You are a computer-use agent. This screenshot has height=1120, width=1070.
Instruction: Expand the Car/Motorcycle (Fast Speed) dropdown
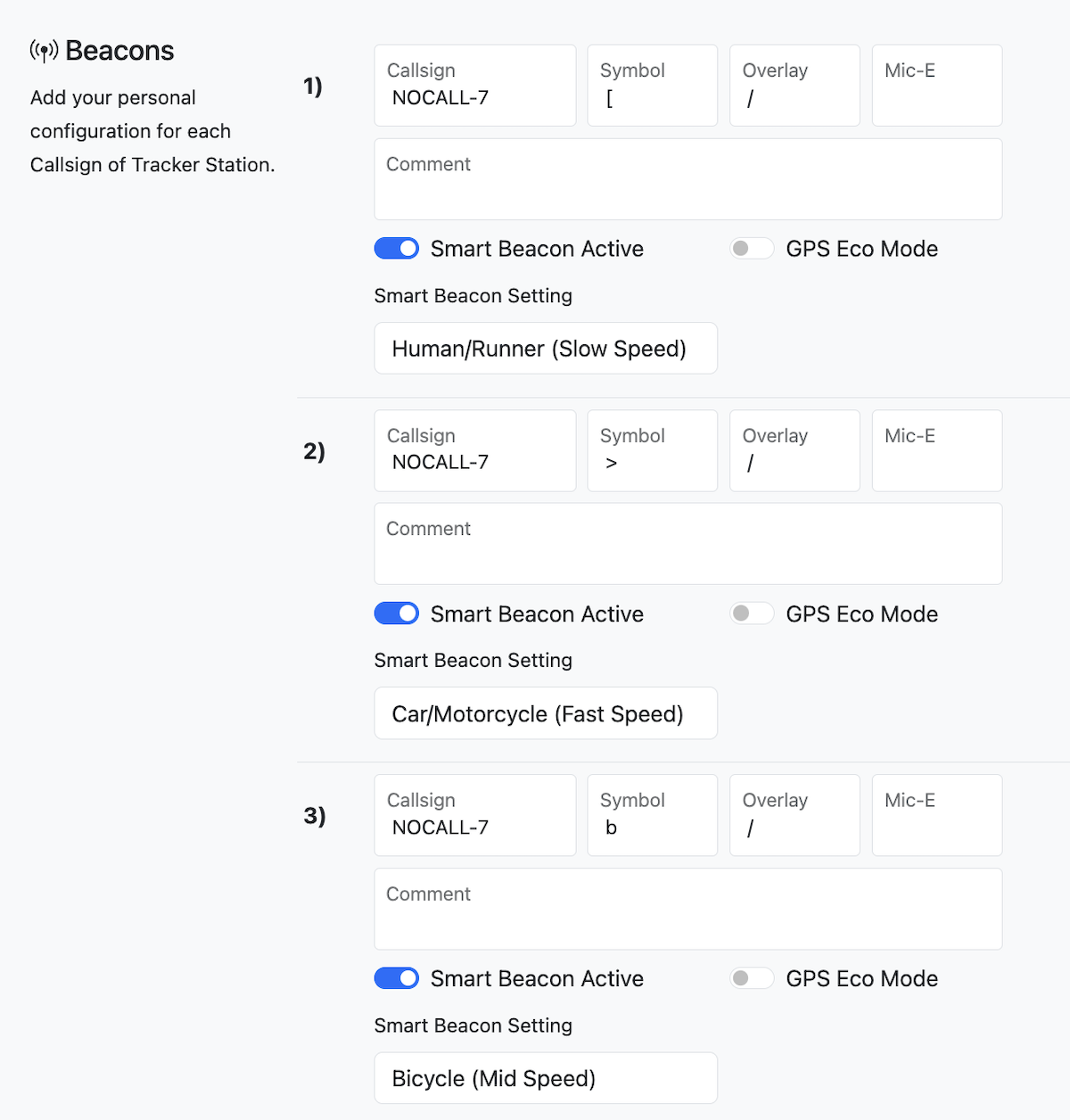tap(545, 713)
